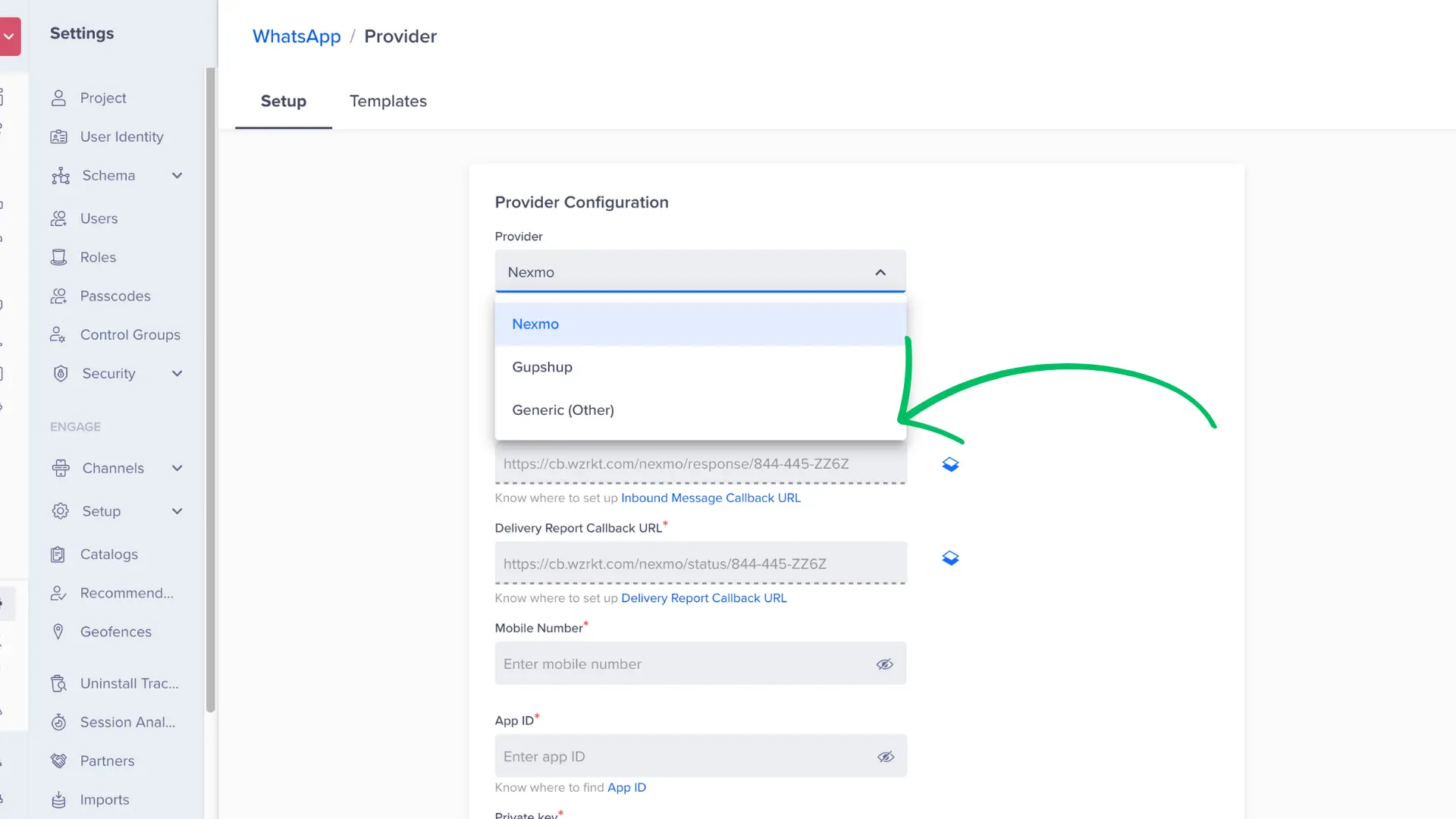Toggle Mobile Number field visibility

point(885,664)
